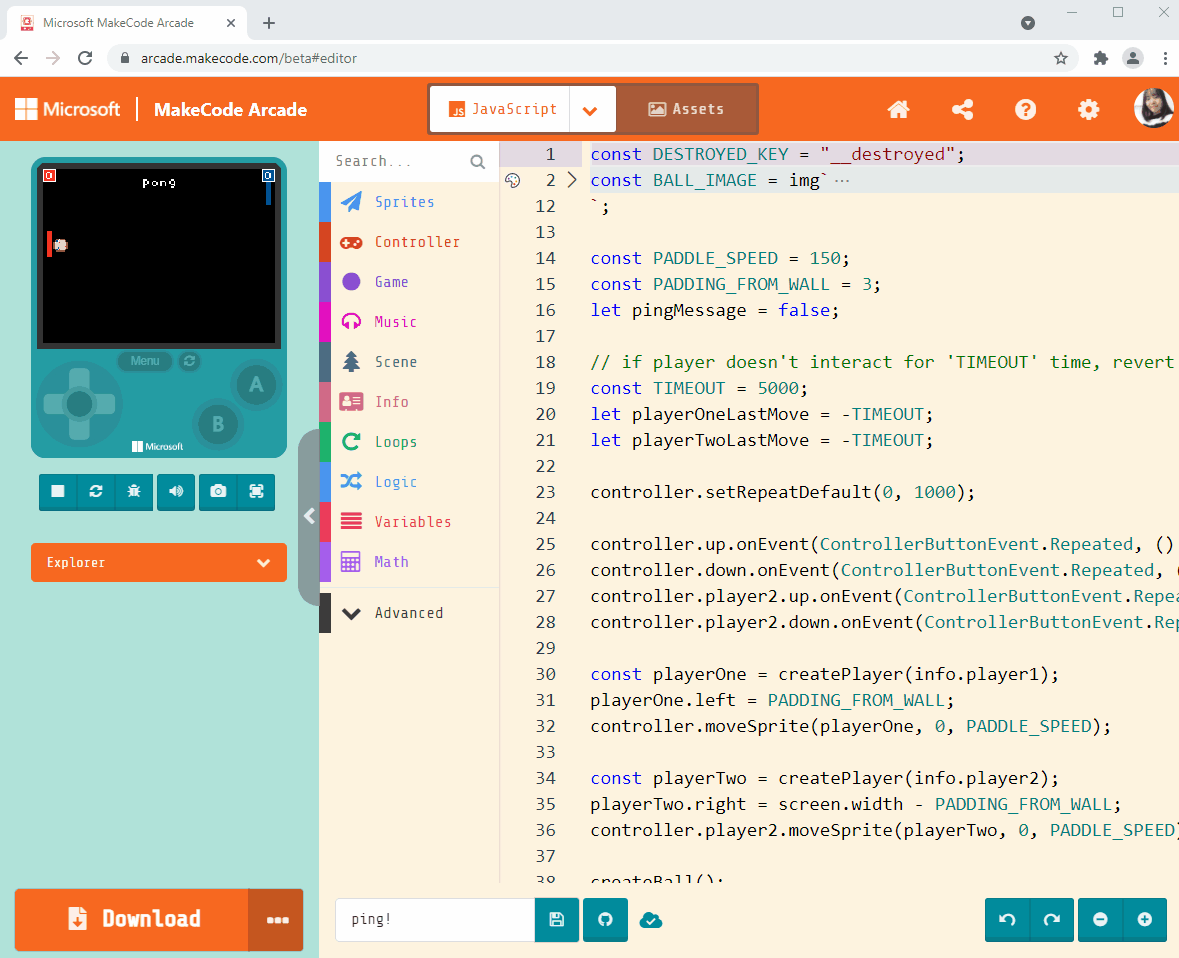This screenshot has width=1179, height=958.
Task: Click the toolbox search magnifier icon
Action: [x=477, y=162]
